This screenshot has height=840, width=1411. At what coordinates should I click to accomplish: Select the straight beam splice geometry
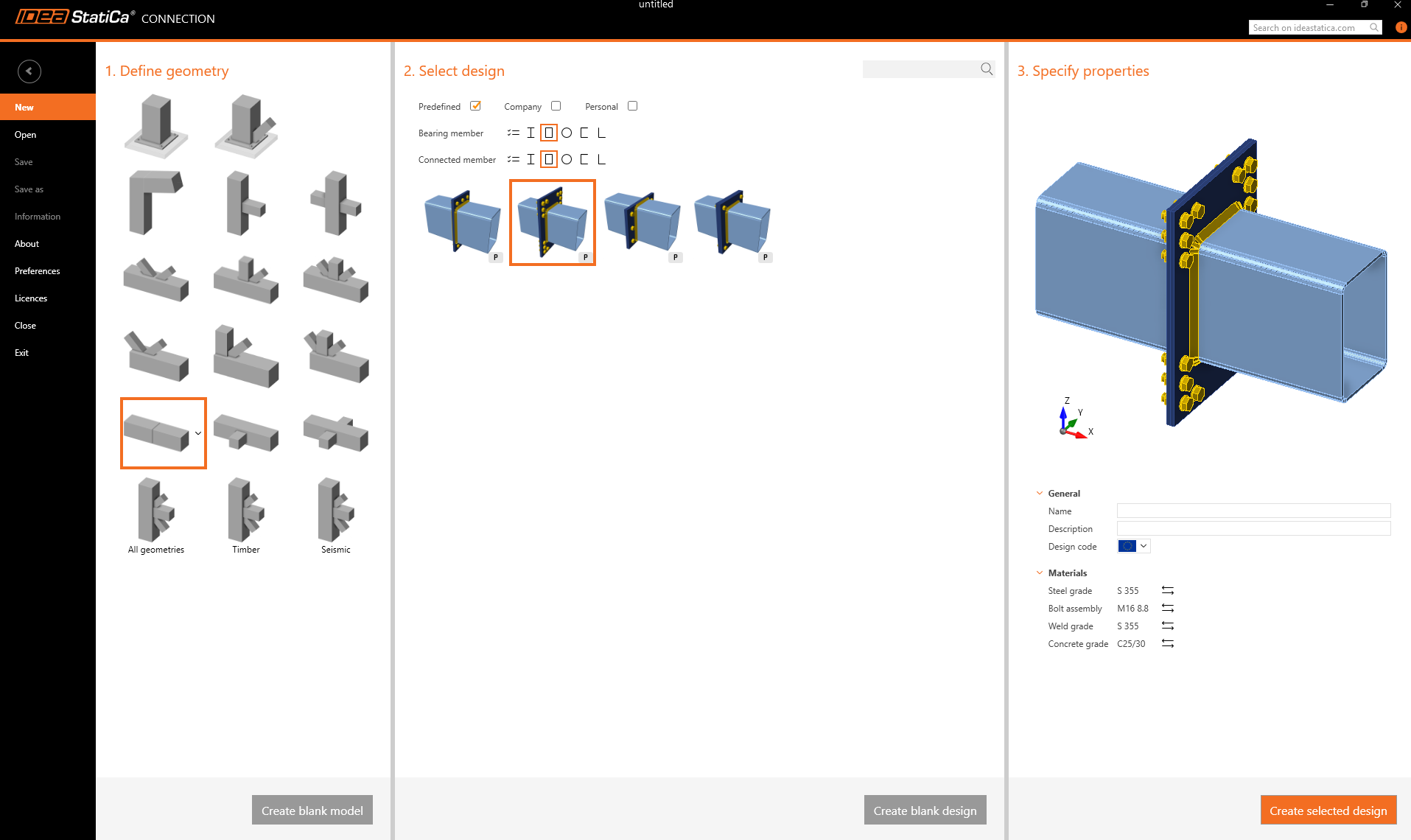(x=156, y=433)
